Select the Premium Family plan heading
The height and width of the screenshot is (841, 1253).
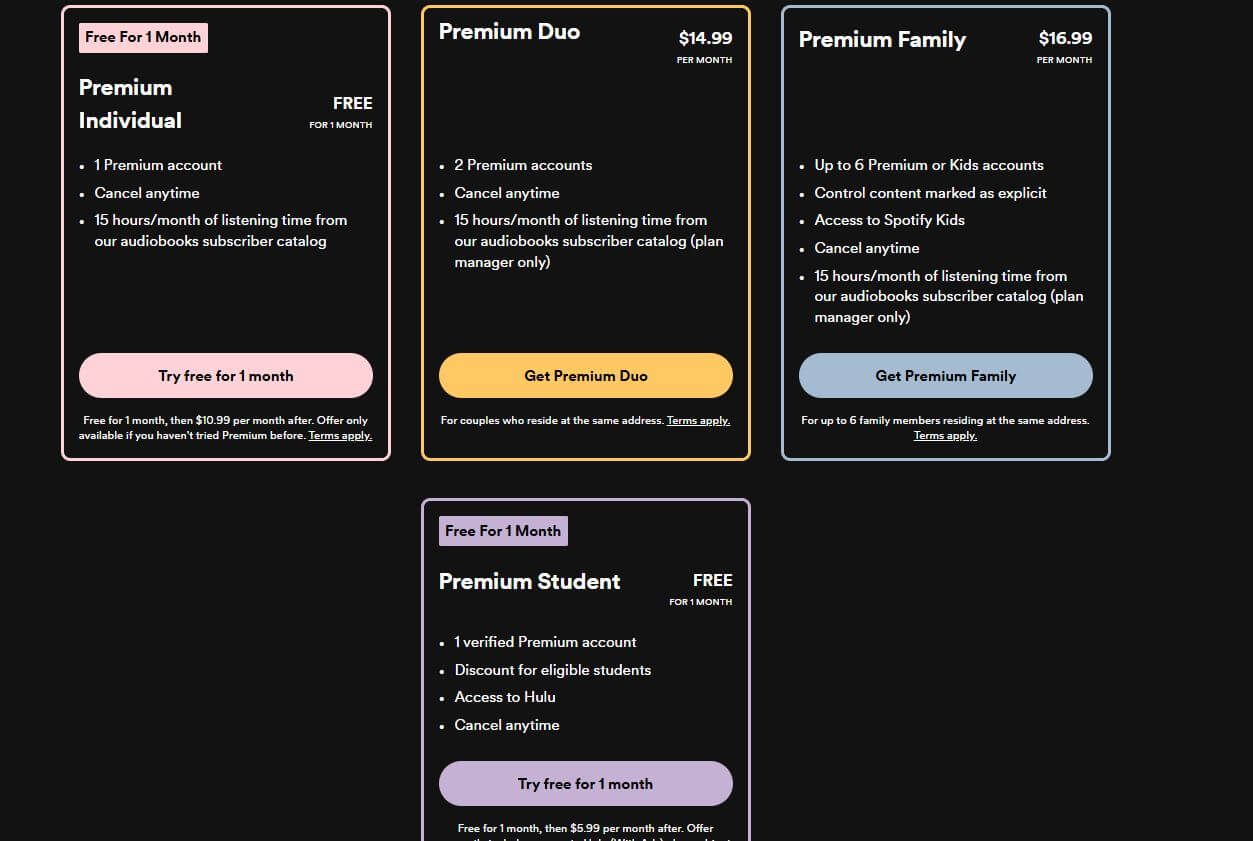pyautogui.click(x=882, y=39)
